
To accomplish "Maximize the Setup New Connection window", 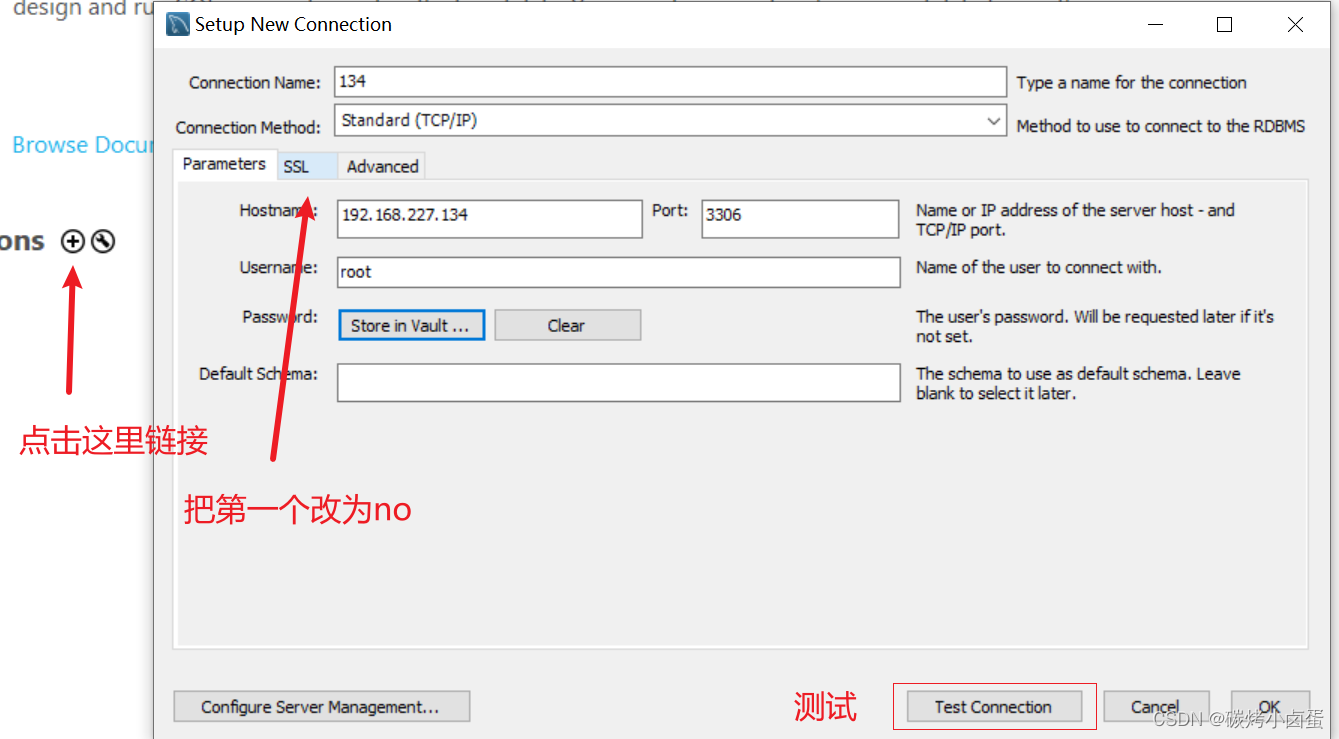I will click(1224, 25).
